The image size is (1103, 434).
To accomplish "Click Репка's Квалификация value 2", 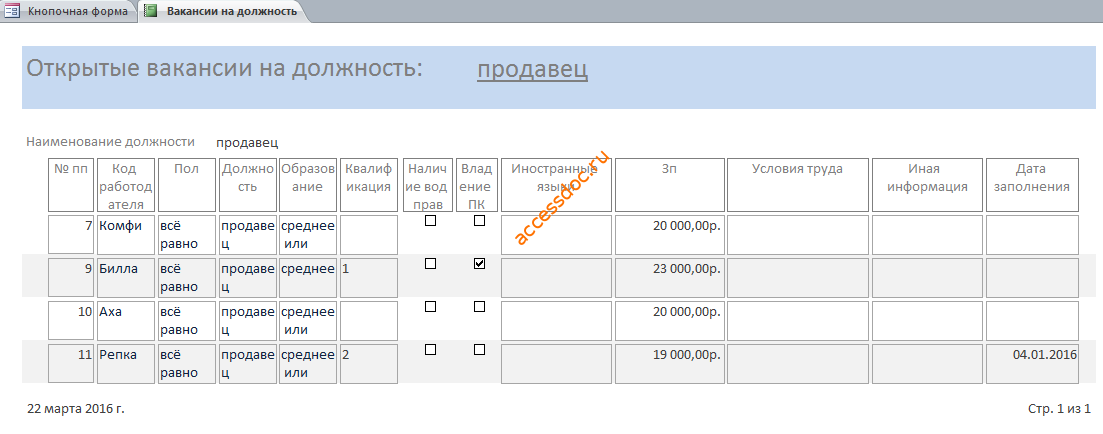I will click(x=369, y=364).
